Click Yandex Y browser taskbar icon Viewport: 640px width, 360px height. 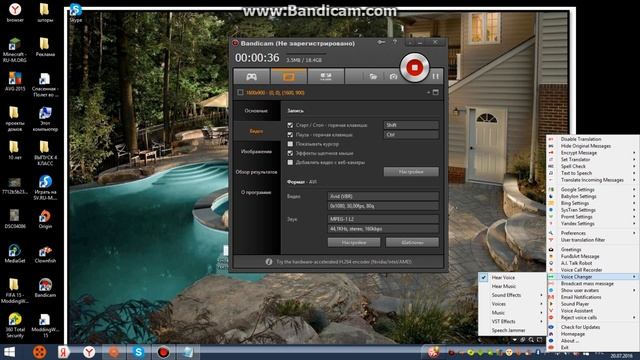pyautogui.click(x=89, y=352)
